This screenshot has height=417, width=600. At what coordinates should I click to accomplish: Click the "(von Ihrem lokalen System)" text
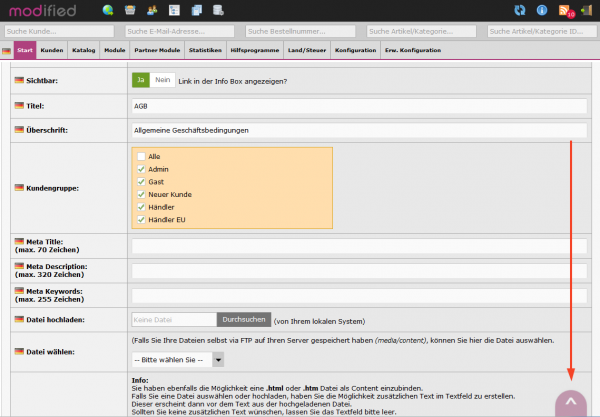coord(320,321)
